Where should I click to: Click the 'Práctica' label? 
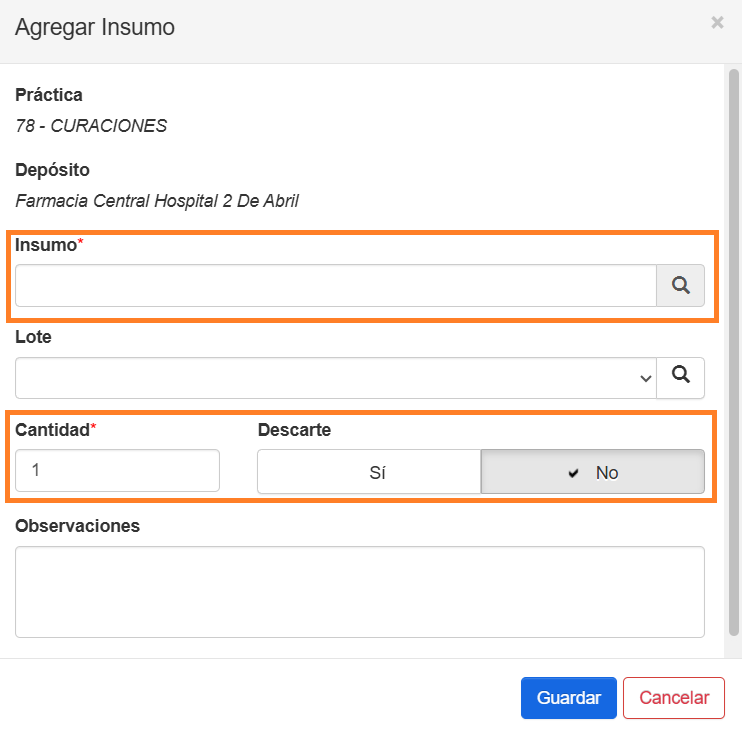(x=49, y=95)
